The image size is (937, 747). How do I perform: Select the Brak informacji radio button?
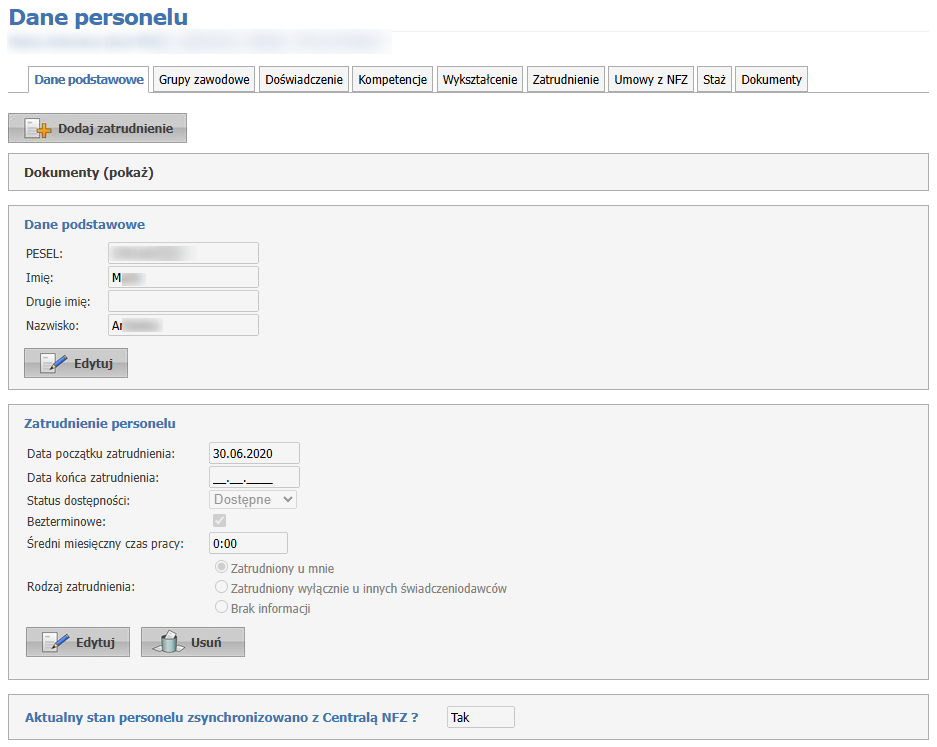click(222, 607)
